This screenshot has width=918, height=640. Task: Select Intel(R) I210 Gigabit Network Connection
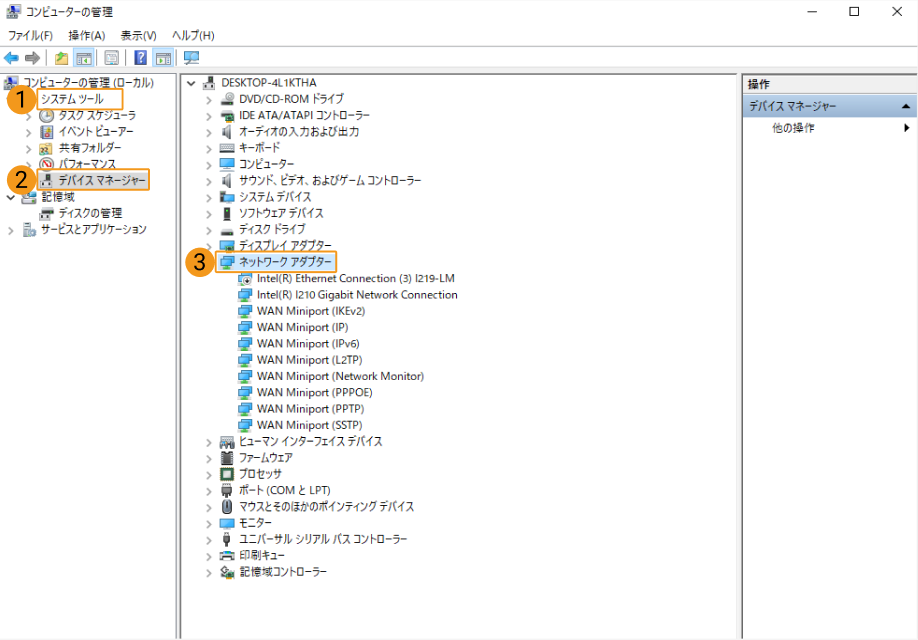pyautogui.click(x=357, y=295)
